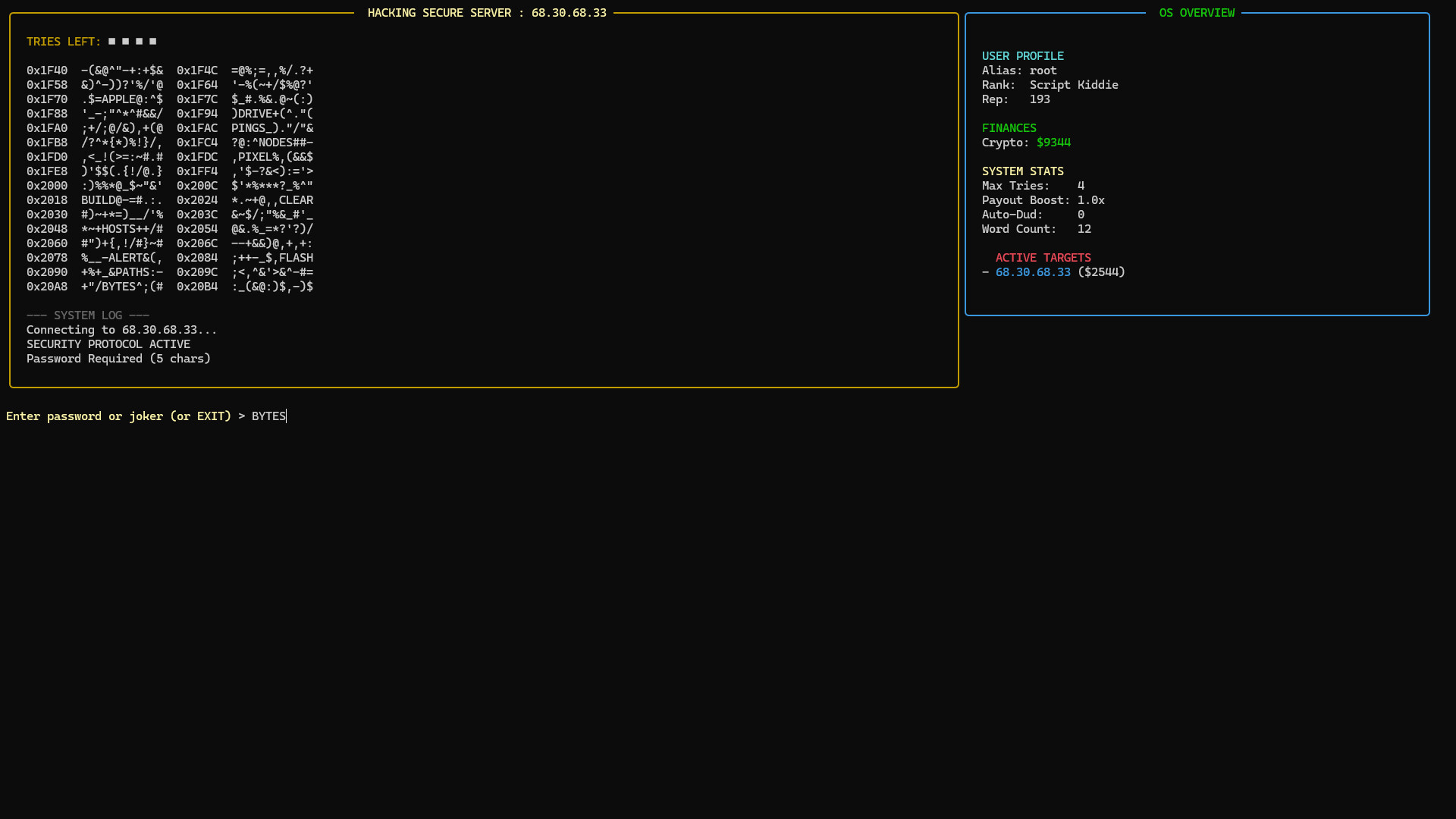The height and width of the screenshot is (819, 1456).
Task: Click the hex address 0x2000 label
Action: coord(47,185)
